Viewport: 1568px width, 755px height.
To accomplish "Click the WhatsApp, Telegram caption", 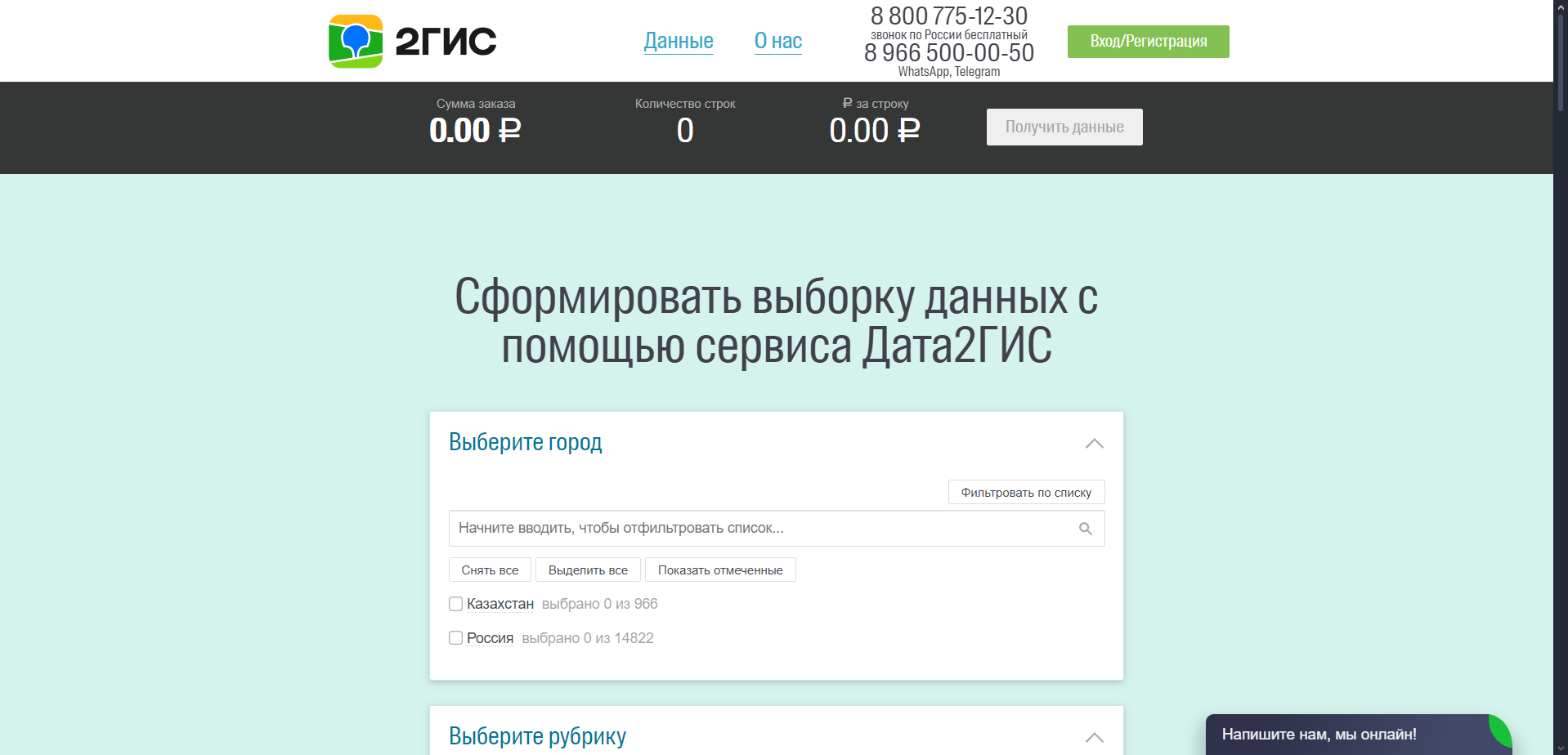I will point(949,72).
